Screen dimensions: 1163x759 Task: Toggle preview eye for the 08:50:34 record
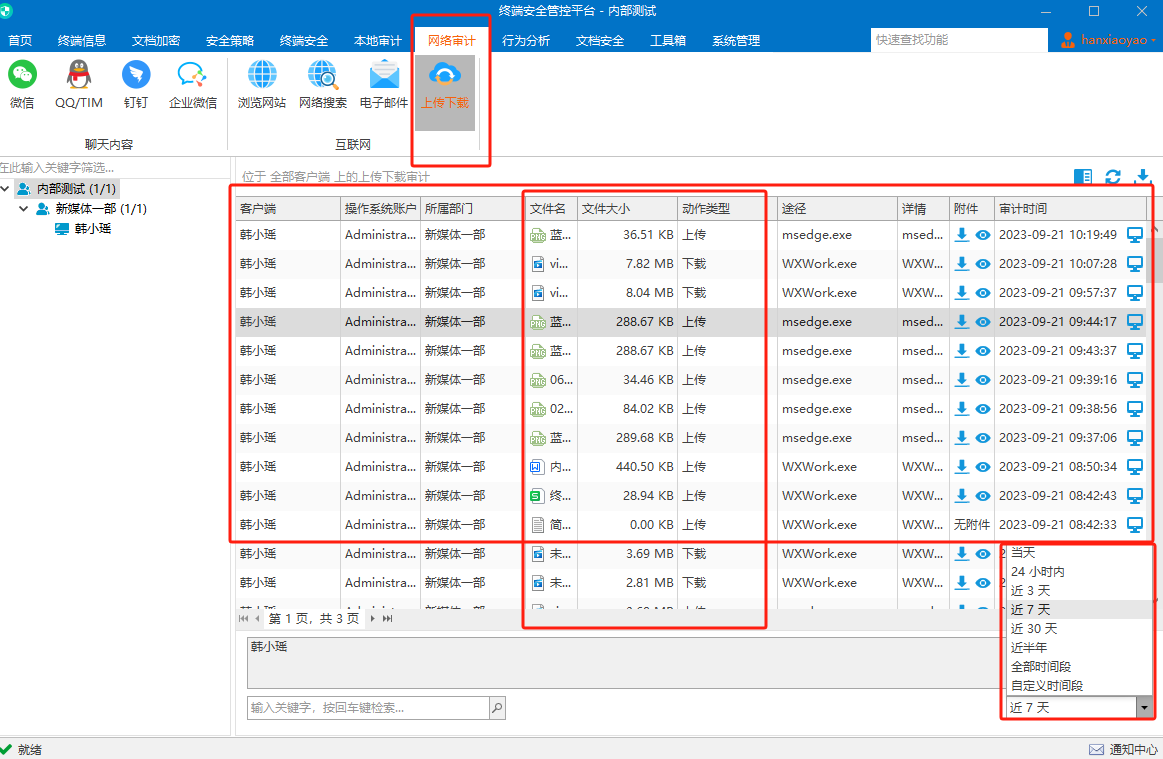[x=983, y=467]
